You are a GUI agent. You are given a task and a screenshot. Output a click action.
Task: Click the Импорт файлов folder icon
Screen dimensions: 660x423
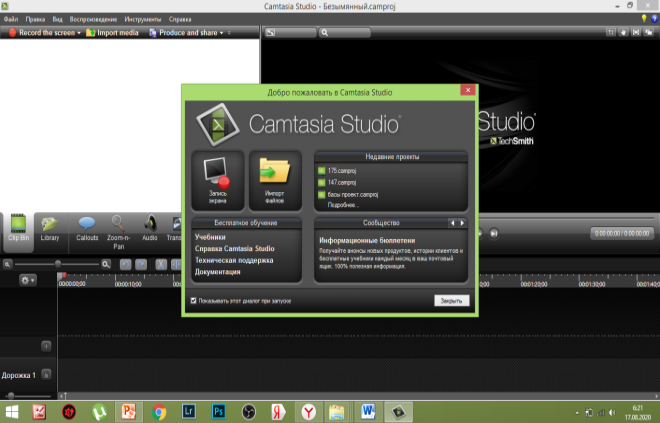click(x=275, y=181)
